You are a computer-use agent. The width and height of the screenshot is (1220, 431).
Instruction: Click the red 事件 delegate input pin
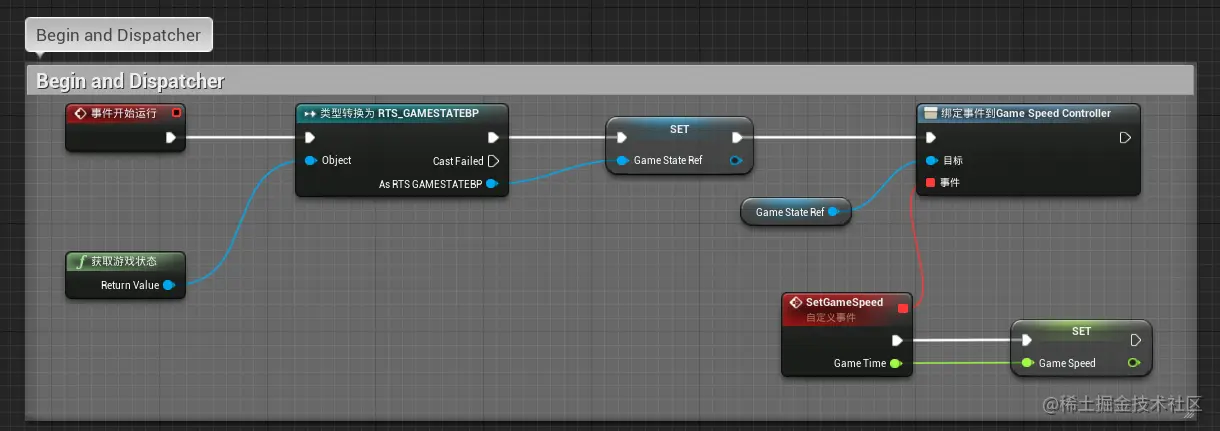(931, 183)
